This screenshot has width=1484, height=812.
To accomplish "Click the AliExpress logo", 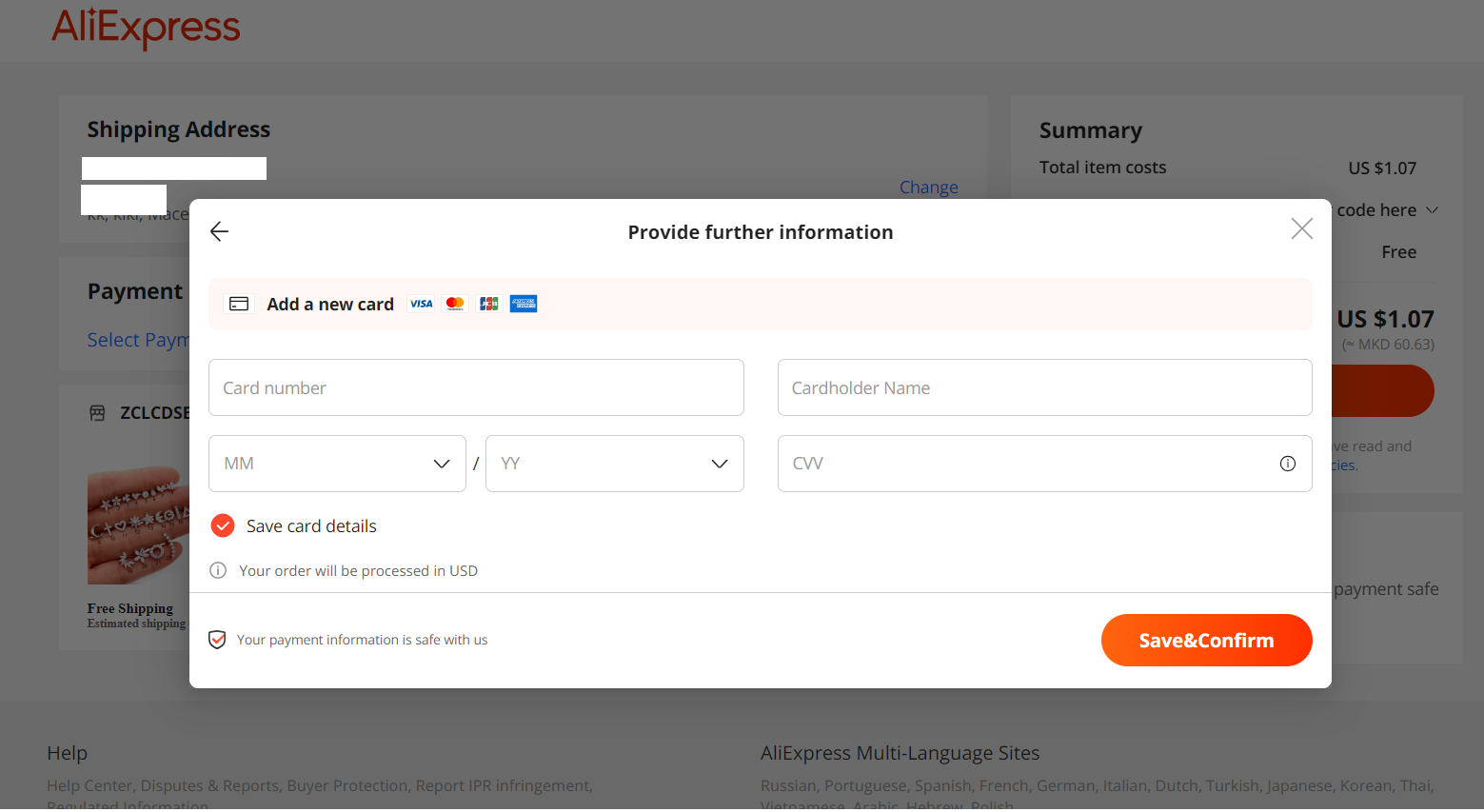I will (146, 27).
